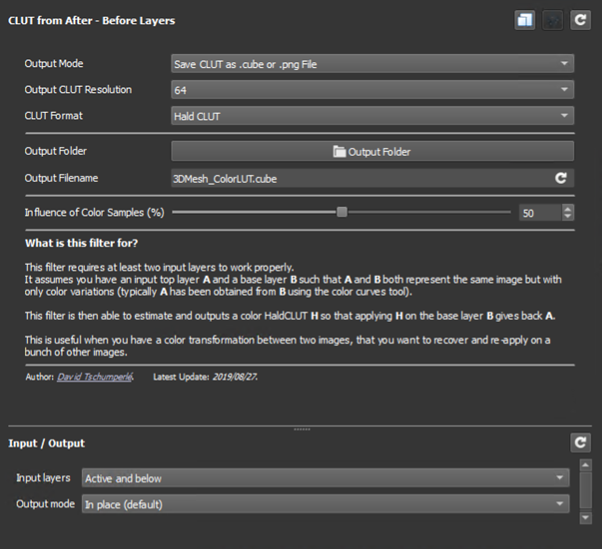Open the Output CLUT Resolution dropdown showing 64

click(372, 89)
